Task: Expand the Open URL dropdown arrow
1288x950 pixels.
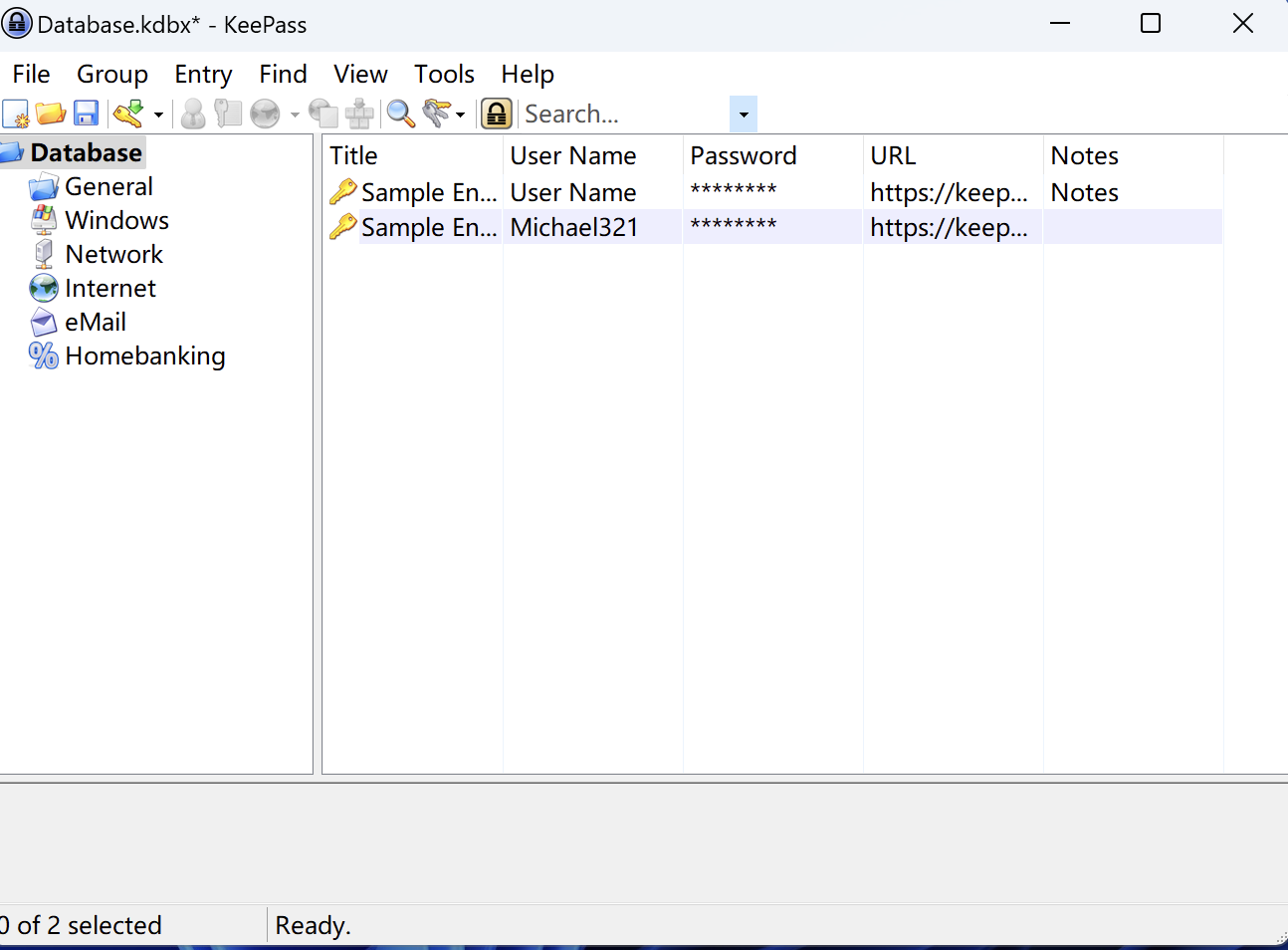Action: click(295, 116)
